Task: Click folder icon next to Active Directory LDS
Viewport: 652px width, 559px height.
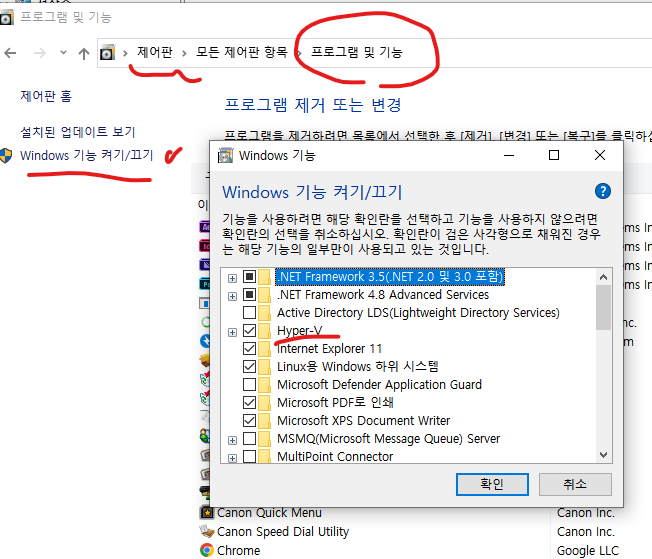Action: 264,312
